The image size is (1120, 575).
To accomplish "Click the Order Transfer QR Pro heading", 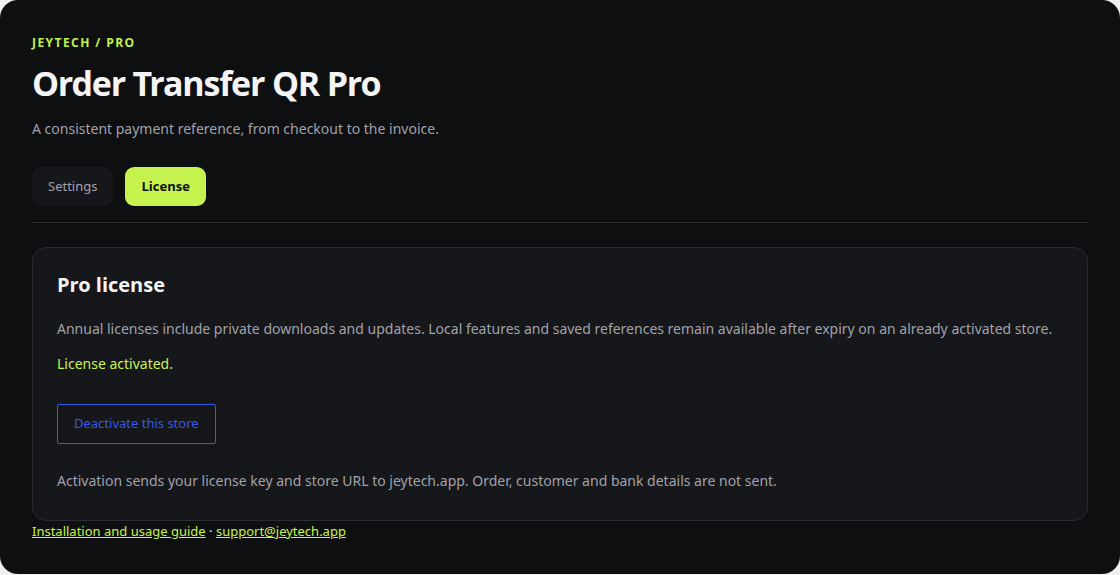I will (206, 84).
